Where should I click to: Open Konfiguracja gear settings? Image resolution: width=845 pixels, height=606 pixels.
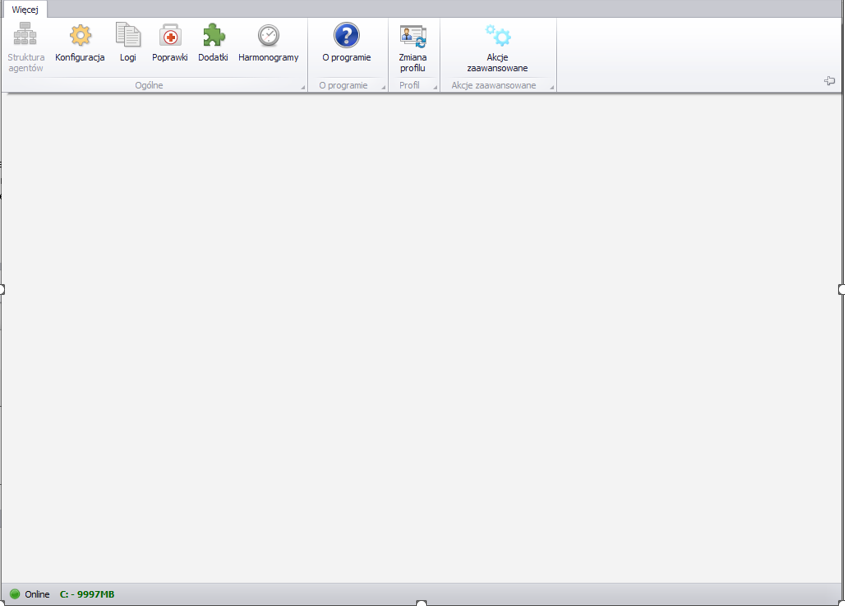click(x=80, y=43)
